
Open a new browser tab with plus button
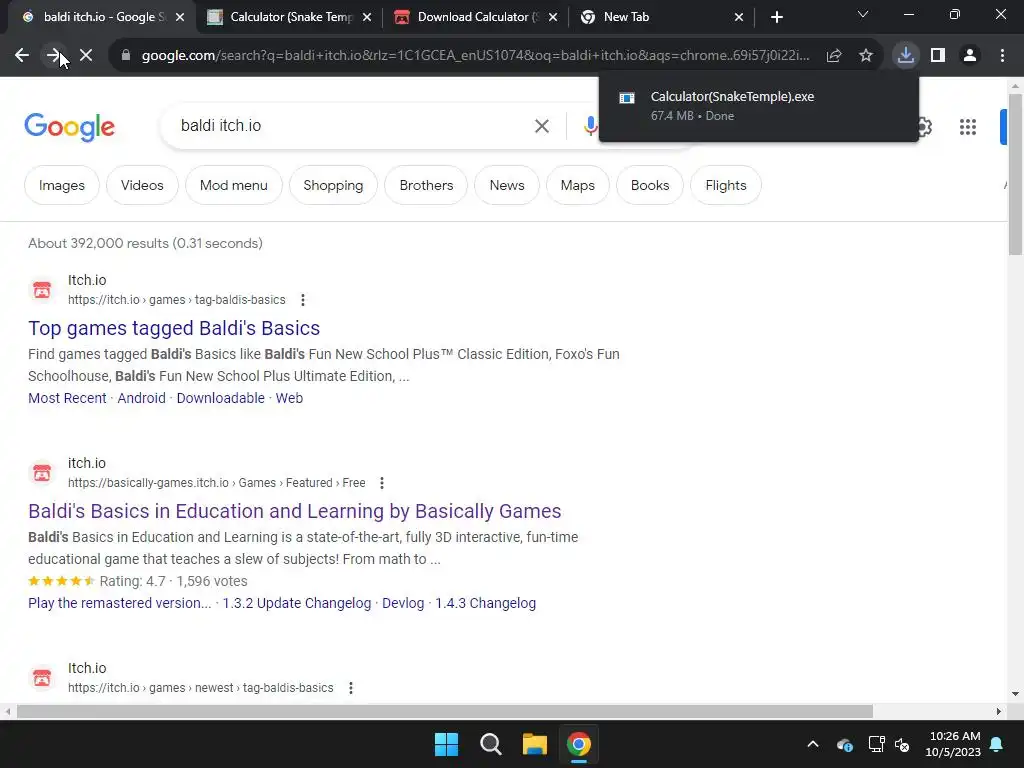776,17
